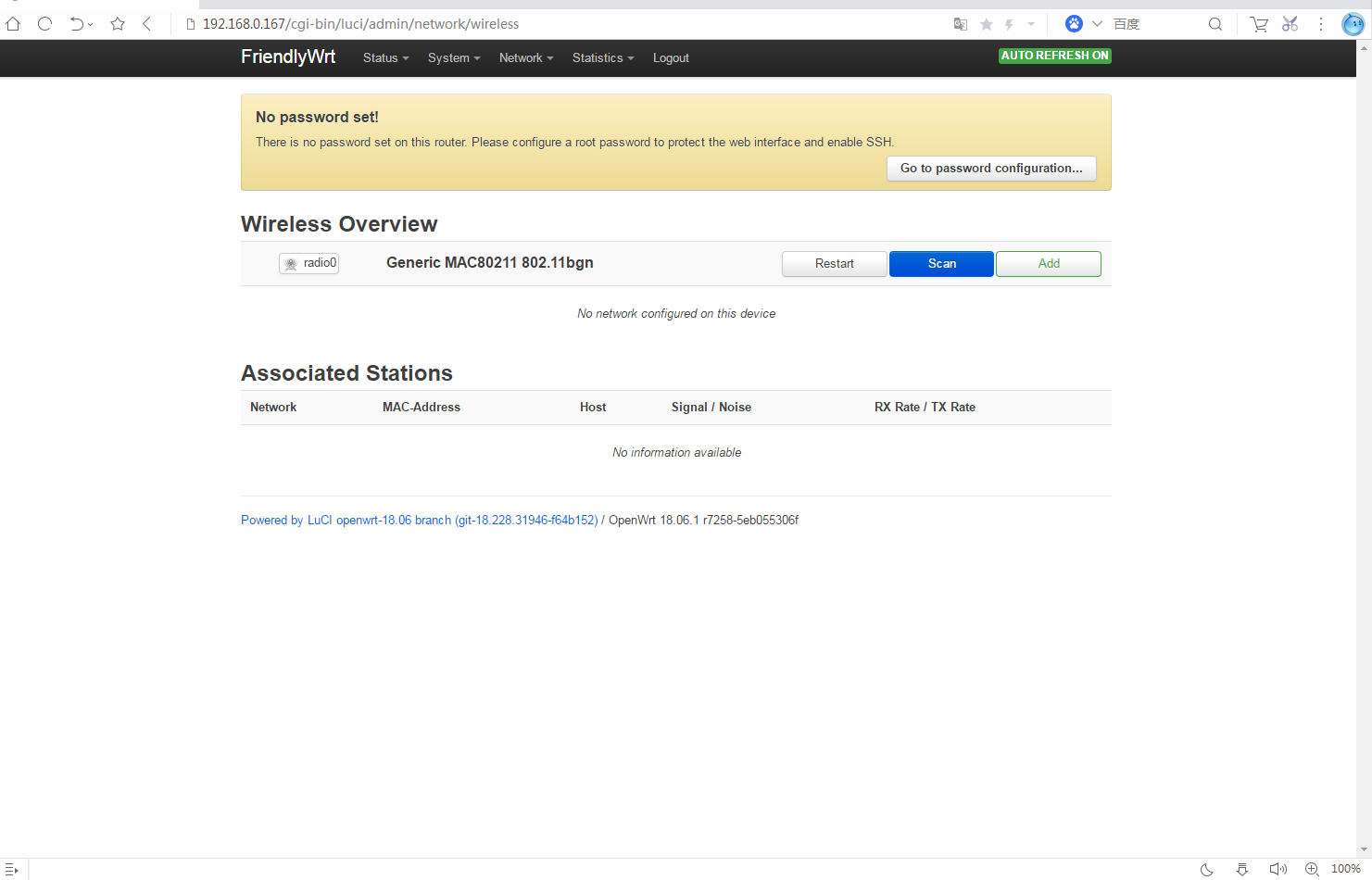
Task: Click the FriendlyWrt brand link
Action: tap(288, 57)
